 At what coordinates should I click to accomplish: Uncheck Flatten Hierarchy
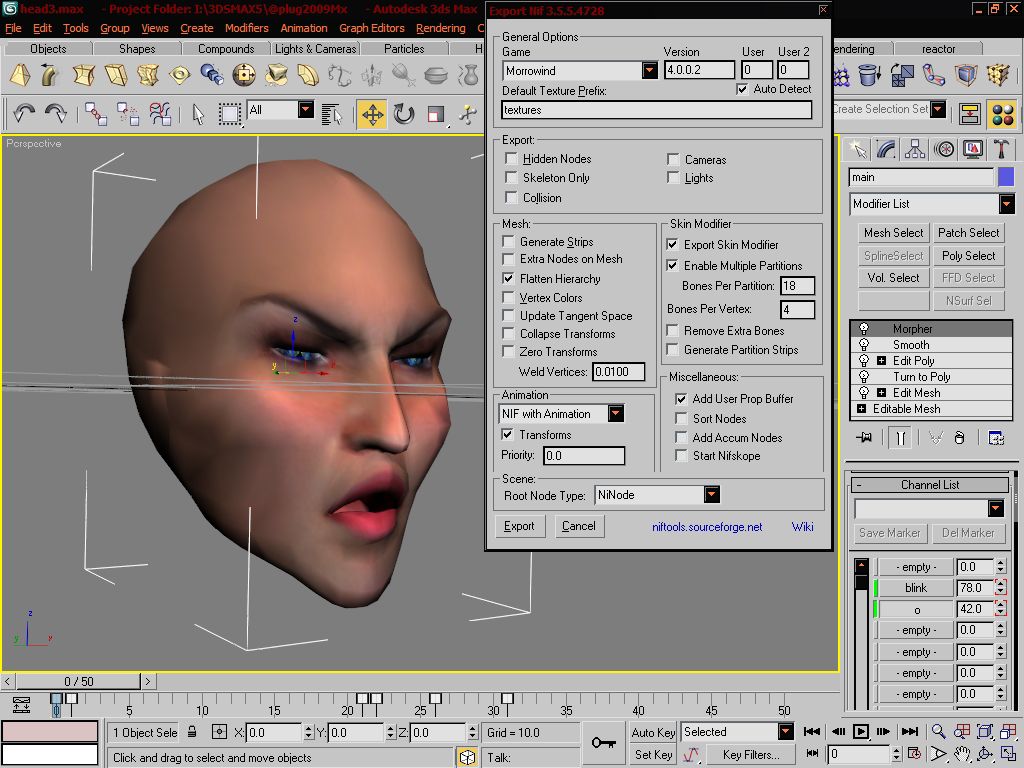click(508, 278)
